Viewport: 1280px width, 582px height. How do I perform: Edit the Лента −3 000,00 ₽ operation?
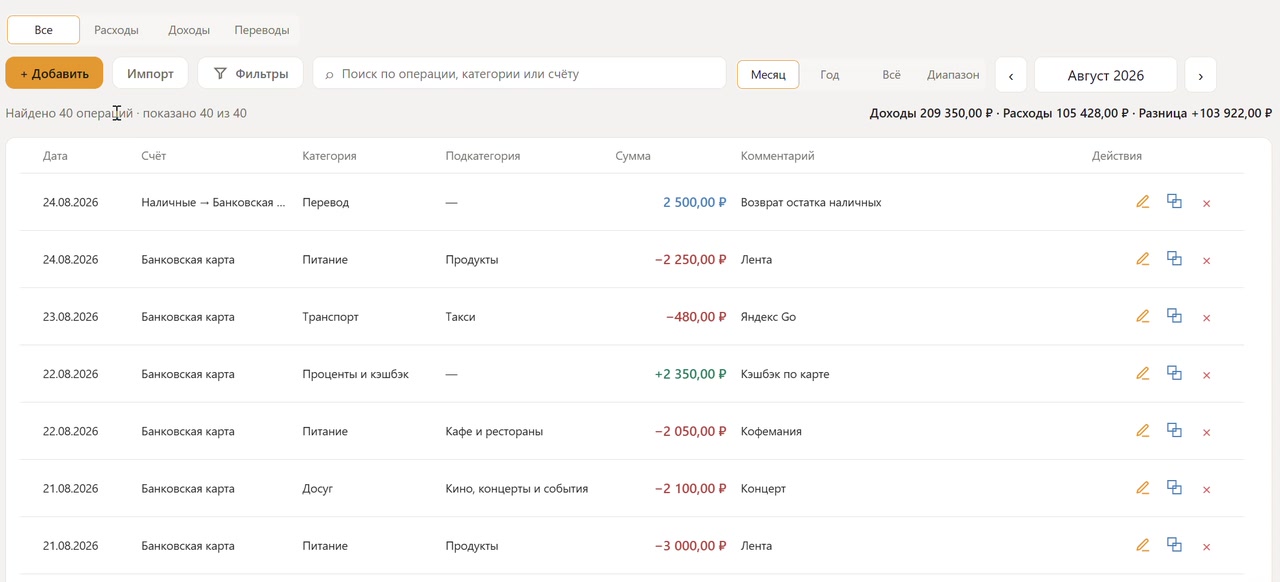point(1143,546)
